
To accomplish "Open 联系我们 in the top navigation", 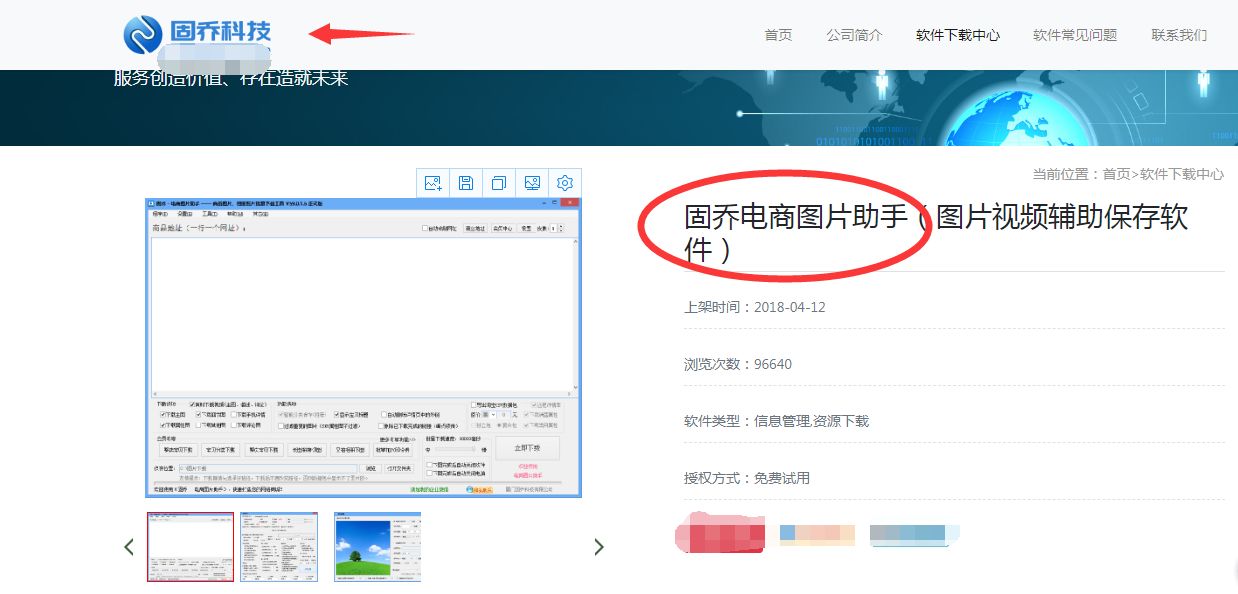I will click(x=1179, y=35).
